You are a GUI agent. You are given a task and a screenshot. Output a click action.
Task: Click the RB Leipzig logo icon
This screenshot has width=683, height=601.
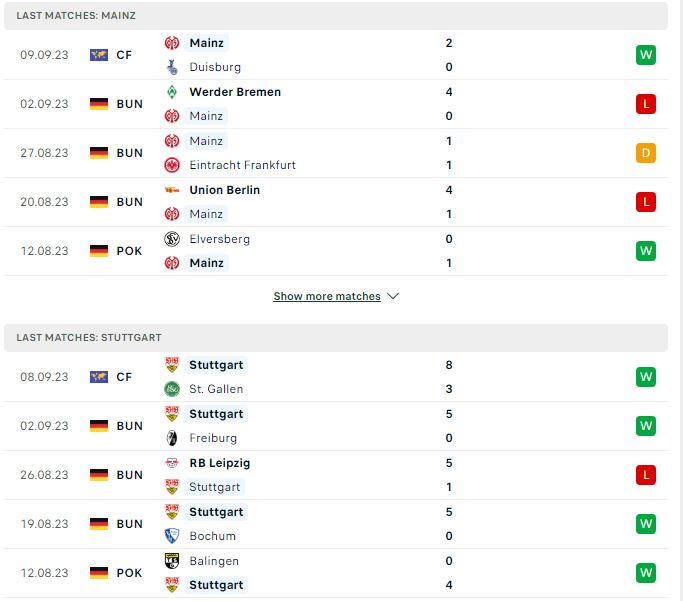(x=172, y=463)
